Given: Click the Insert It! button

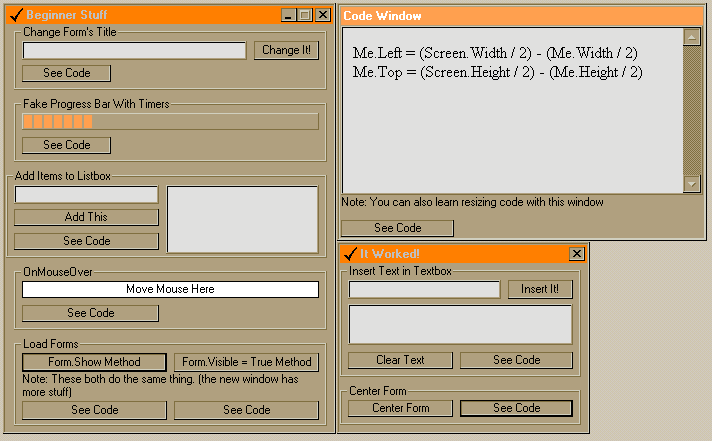Looking at the screenshot, I should tap(540, 289).
